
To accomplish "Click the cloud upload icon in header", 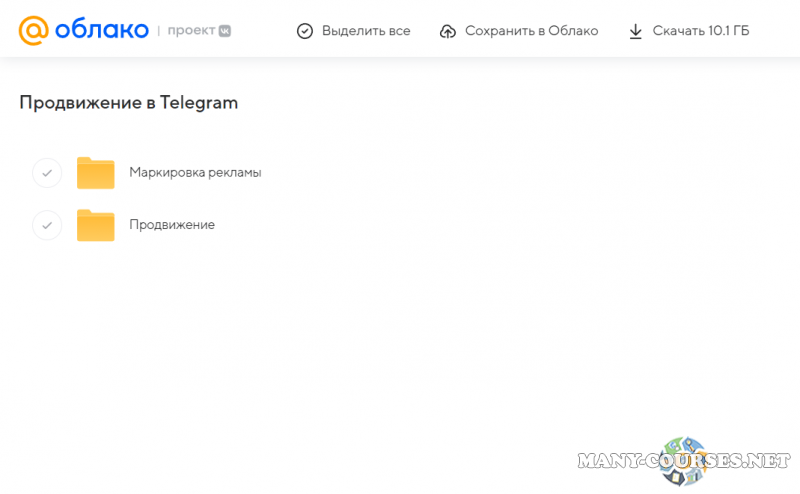I will (x=448, y=31).
